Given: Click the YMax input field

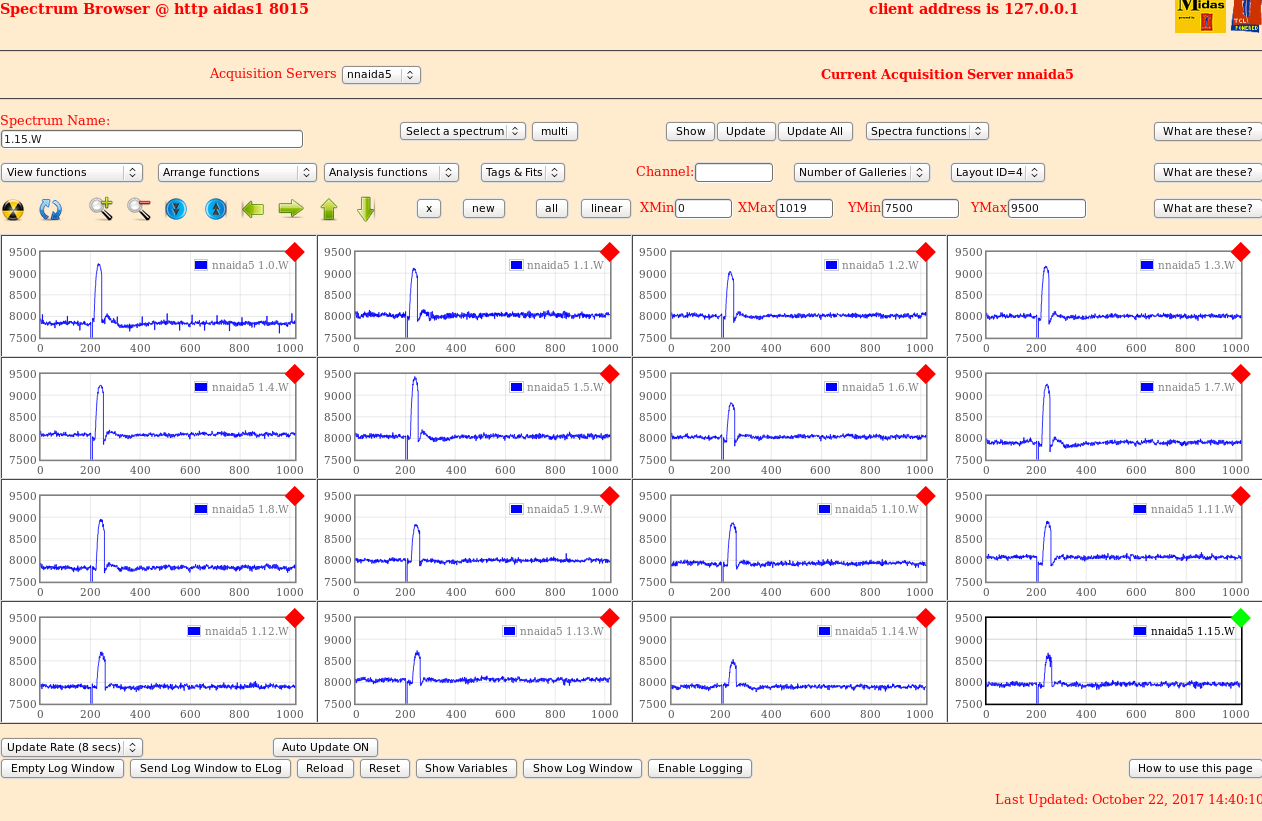Looking at the screenshot, I should [x=1047, y=208].
